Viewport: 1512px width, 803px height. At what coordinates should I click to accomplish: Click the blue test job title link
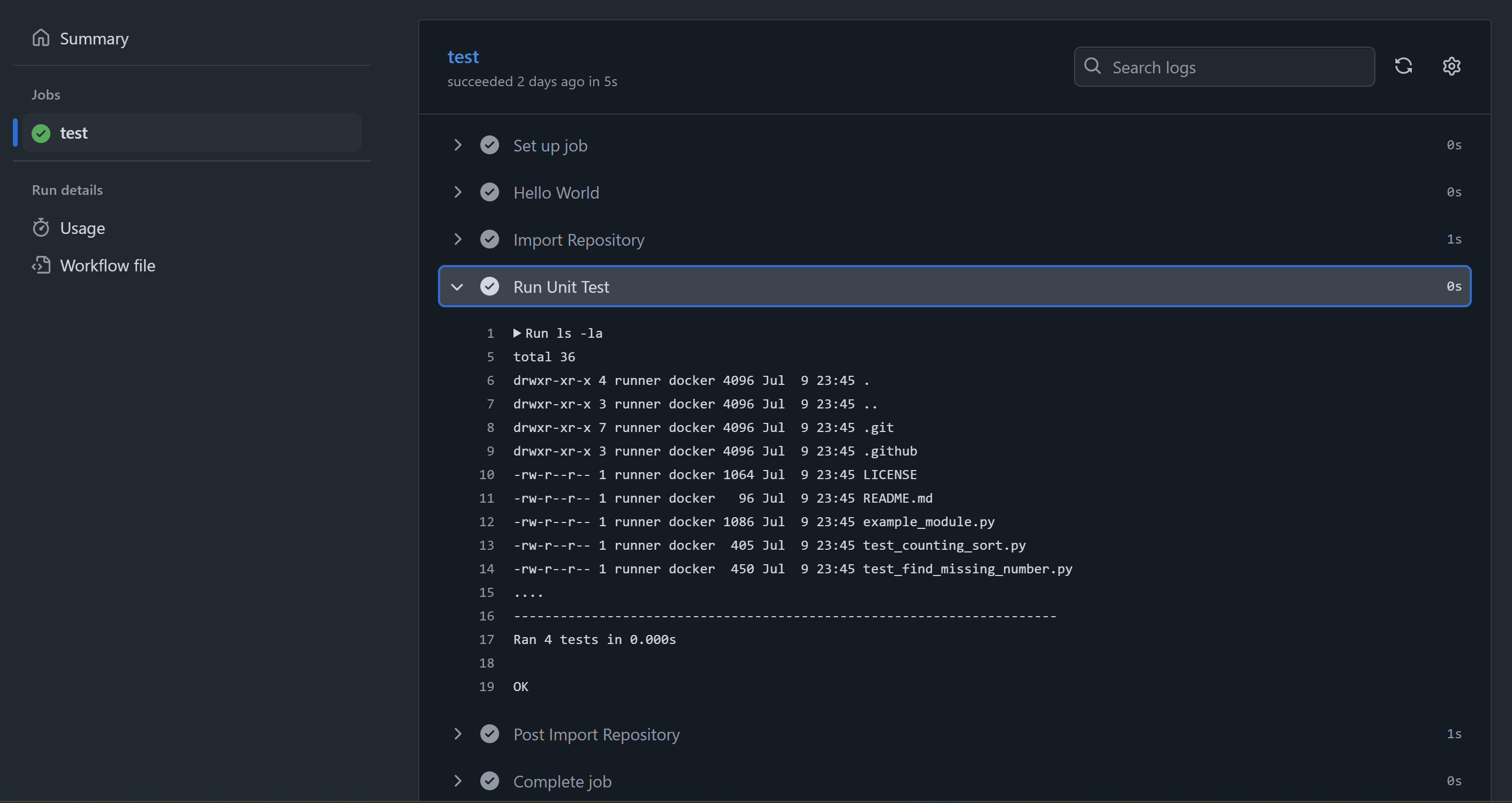[463, 57]
